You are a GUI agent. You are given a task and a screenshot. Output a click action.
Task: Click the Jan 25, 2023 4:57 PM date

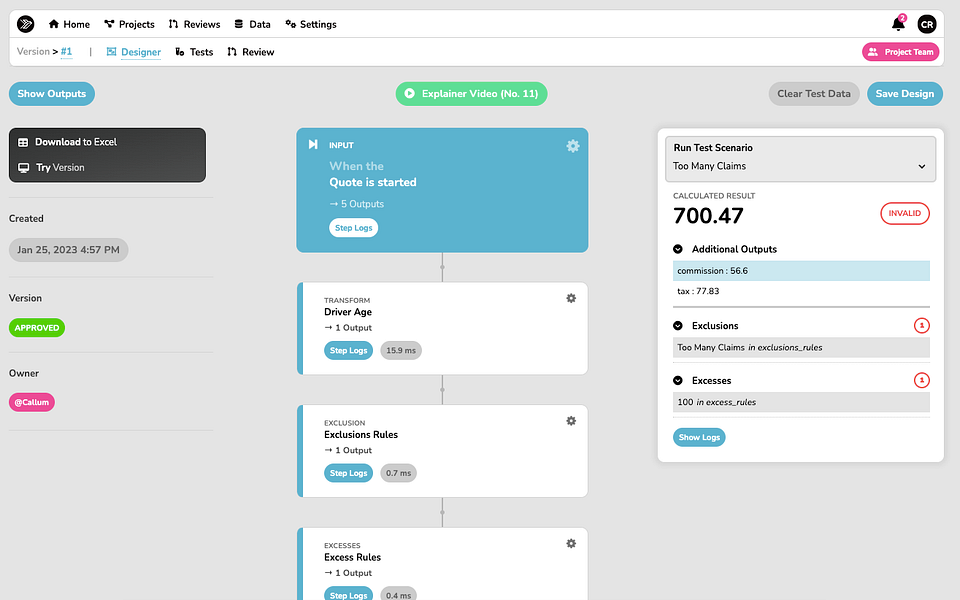pos(69,250)
